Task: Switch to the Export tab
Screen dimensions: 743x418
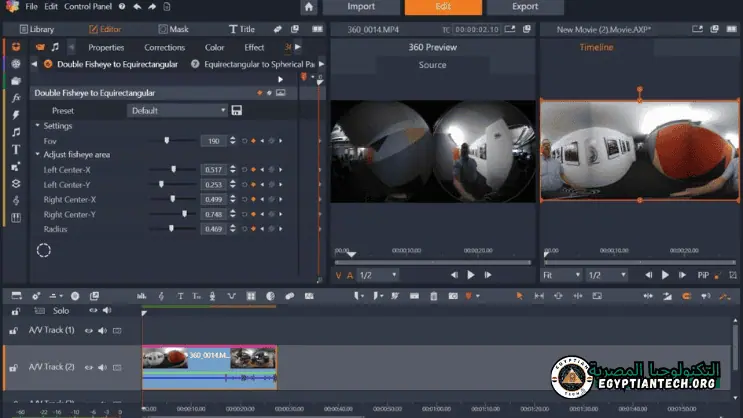Action: click(x=525, y=7)
